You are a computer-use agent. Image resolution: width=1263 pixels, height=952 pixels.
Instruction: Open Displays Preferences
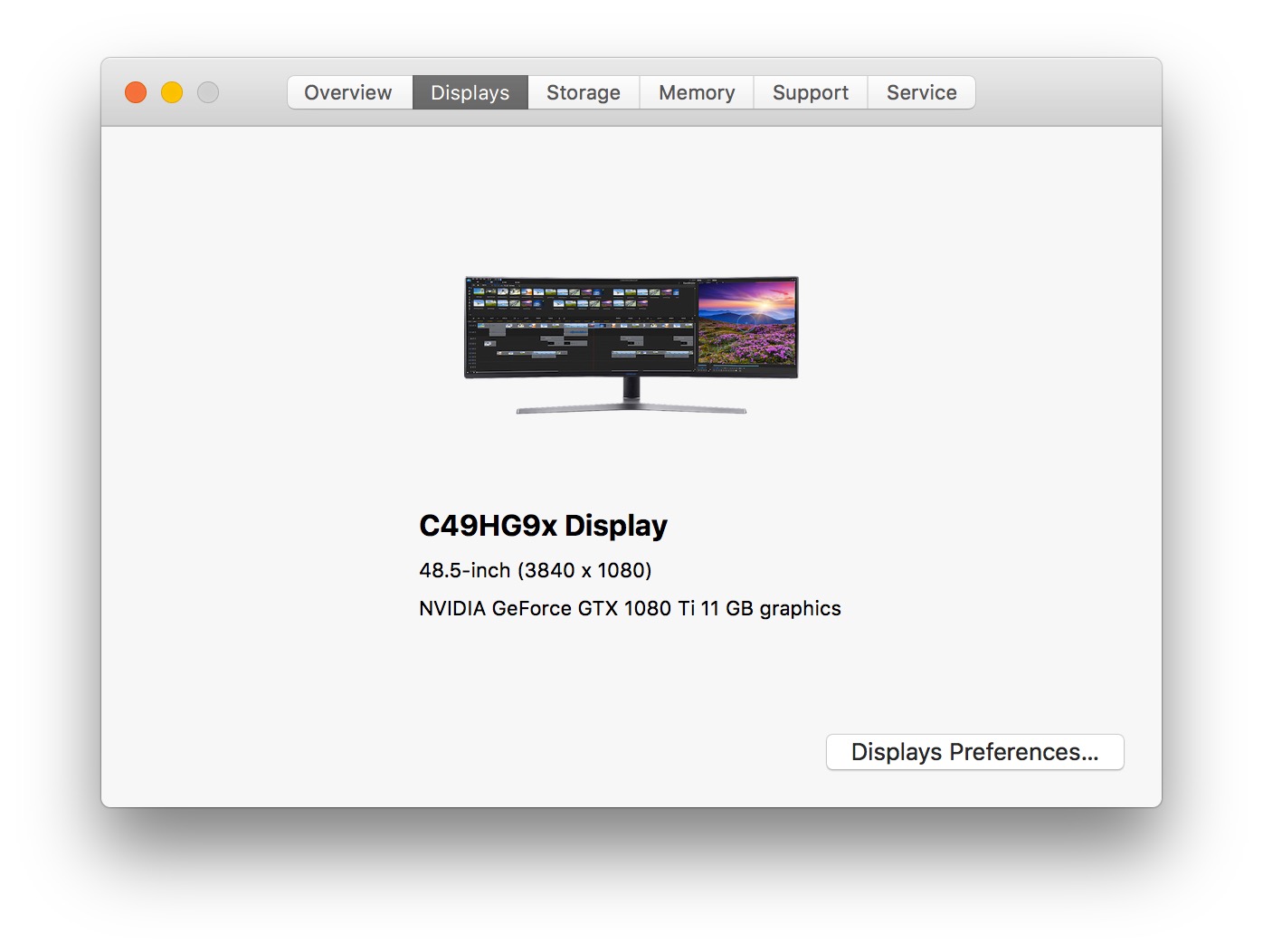click(974, 752)
